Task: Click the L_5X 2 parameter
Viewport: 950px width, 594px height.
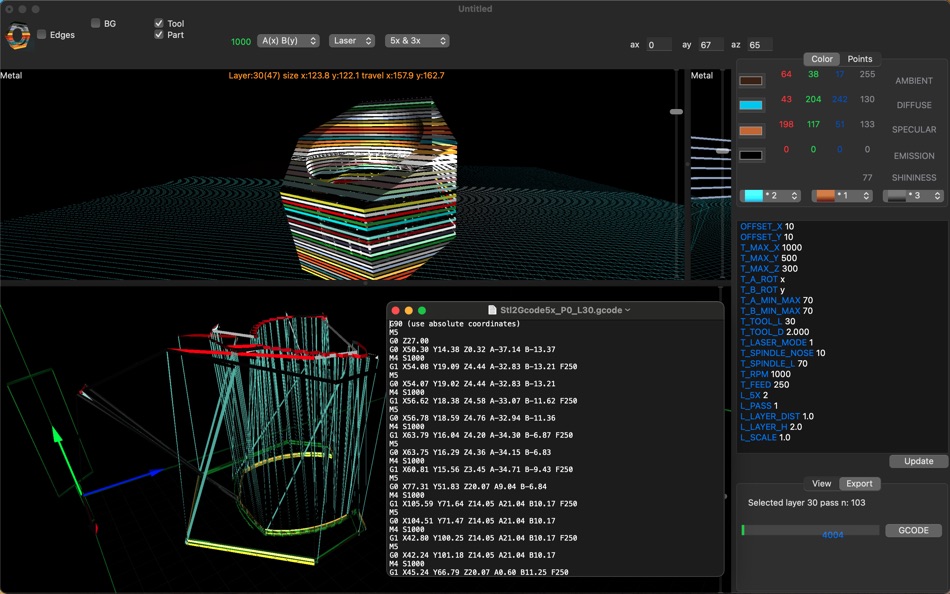Action: pyautogui.click(x=754, y=395)
